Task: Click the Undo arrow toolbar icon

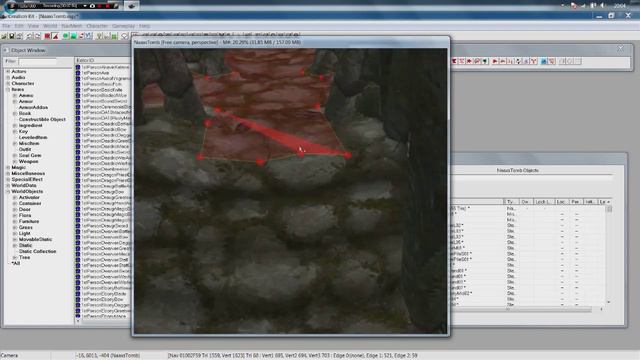Action: tap(29, 36)
